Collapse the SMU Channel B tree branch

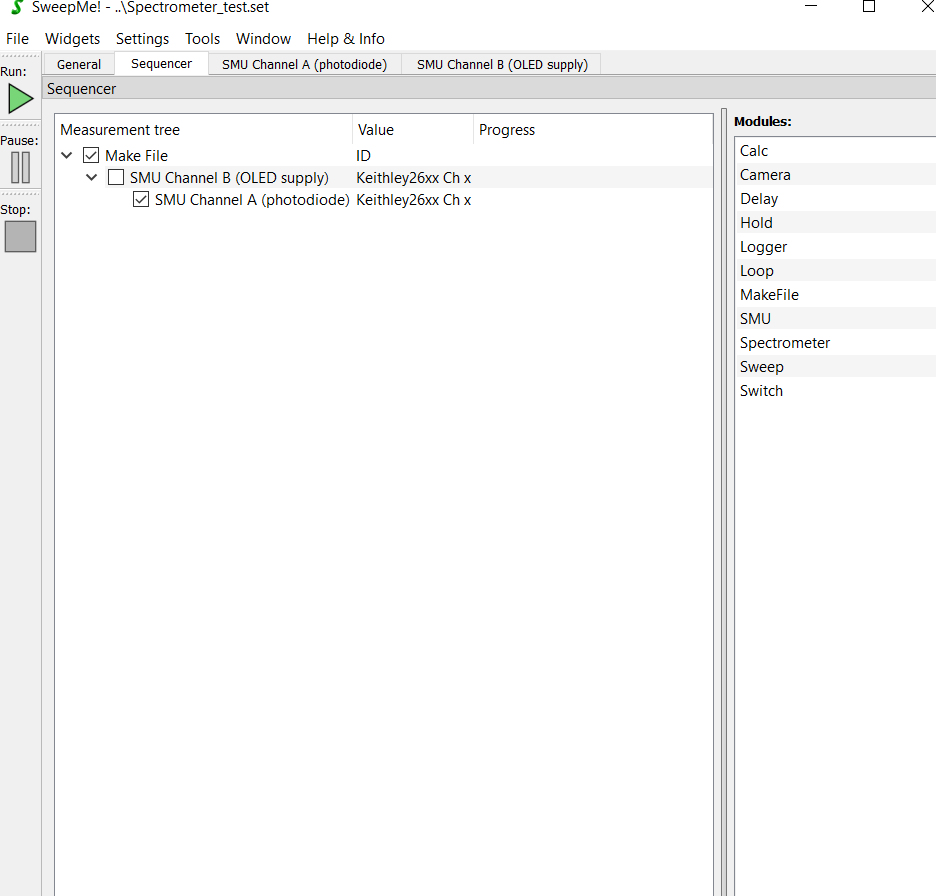[91, 178]
